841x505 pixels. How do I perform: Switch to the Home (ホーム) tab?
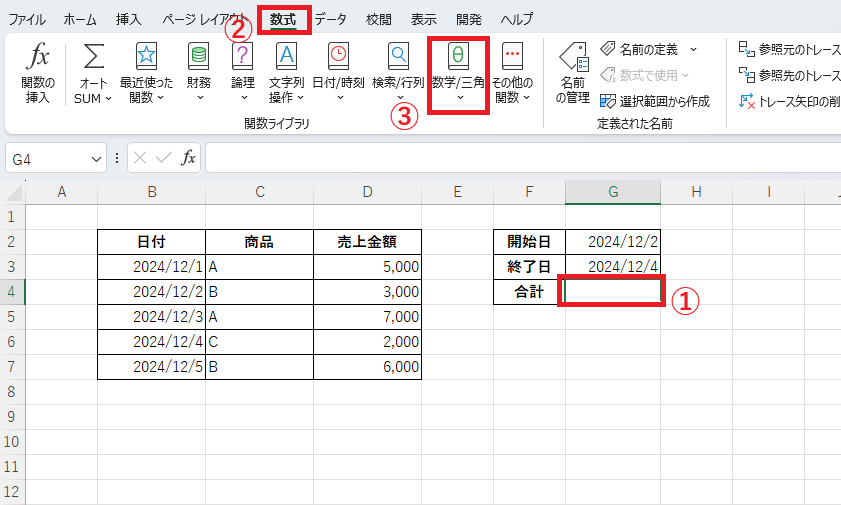coord(80,19)
